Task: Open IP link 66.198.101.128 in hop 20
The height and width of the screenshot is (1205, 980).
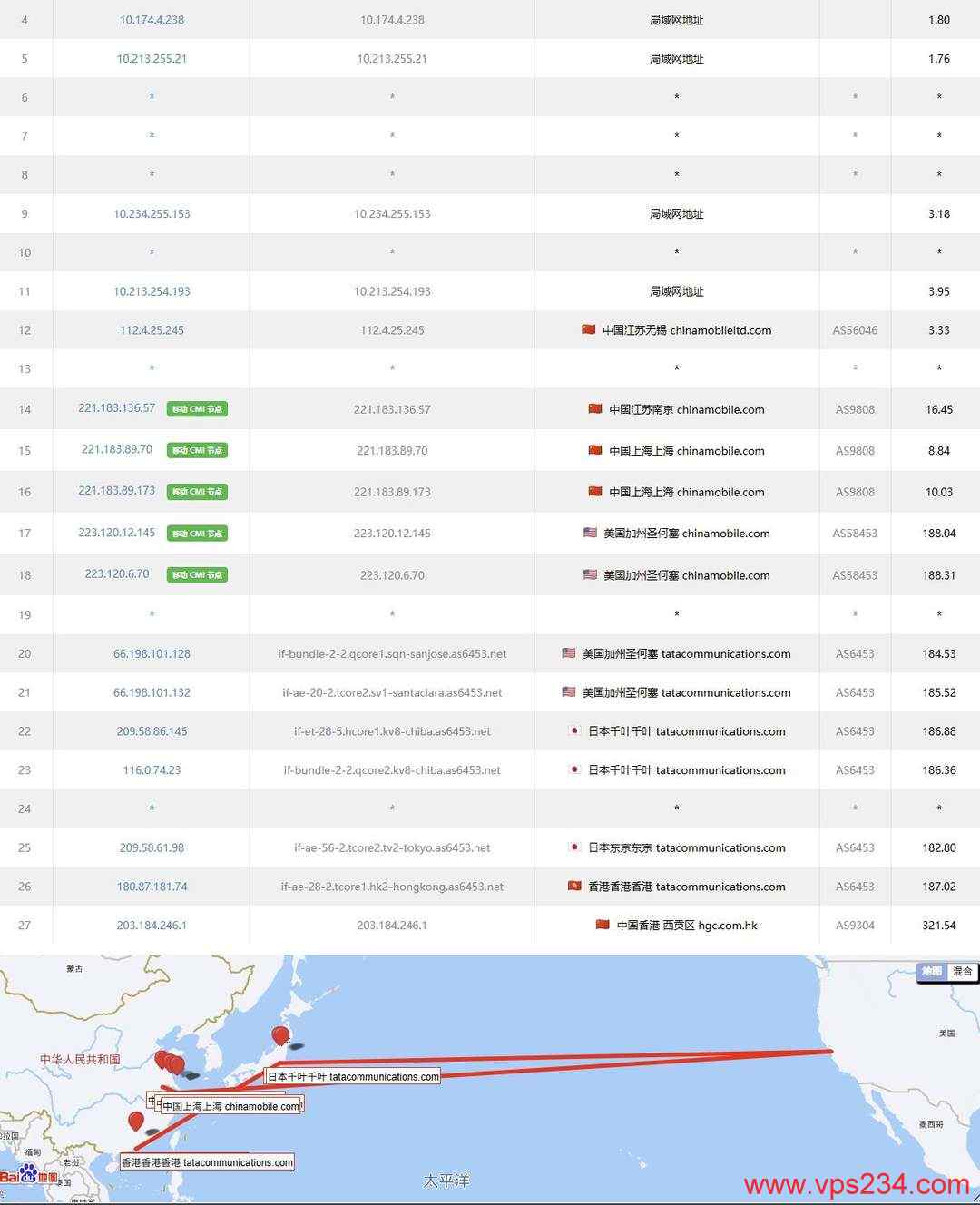Action: click(152, 654)
